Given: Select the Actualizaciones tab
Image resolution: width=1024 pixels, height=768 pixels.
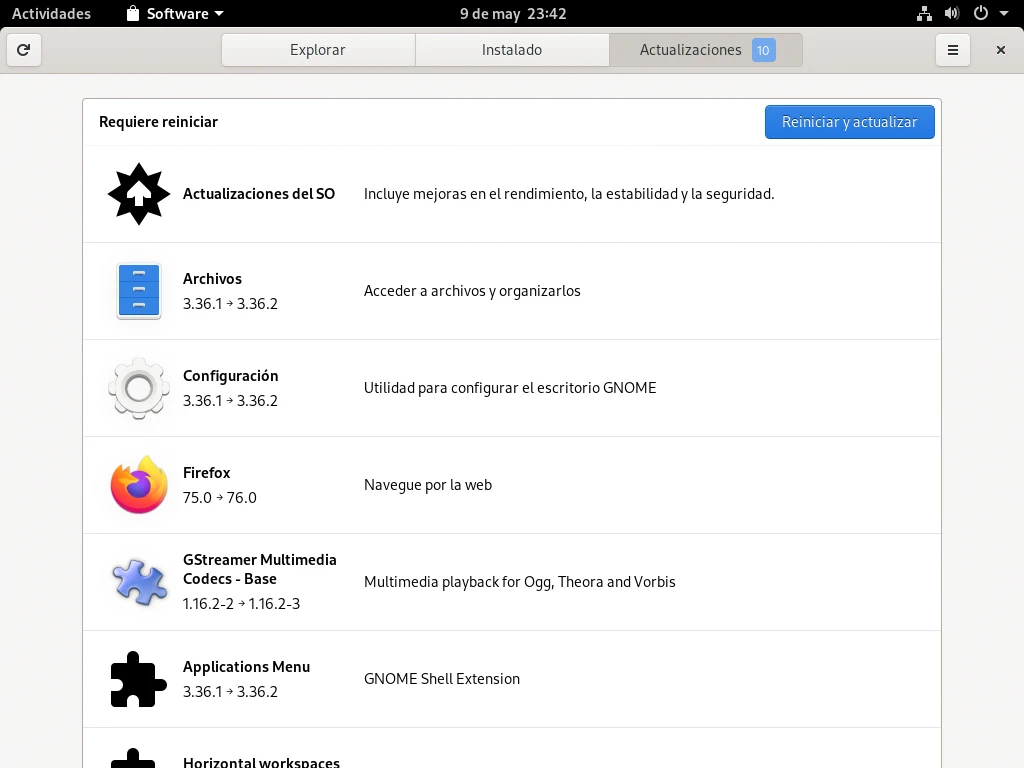Looking at the screenshot, I should [705, 50].
